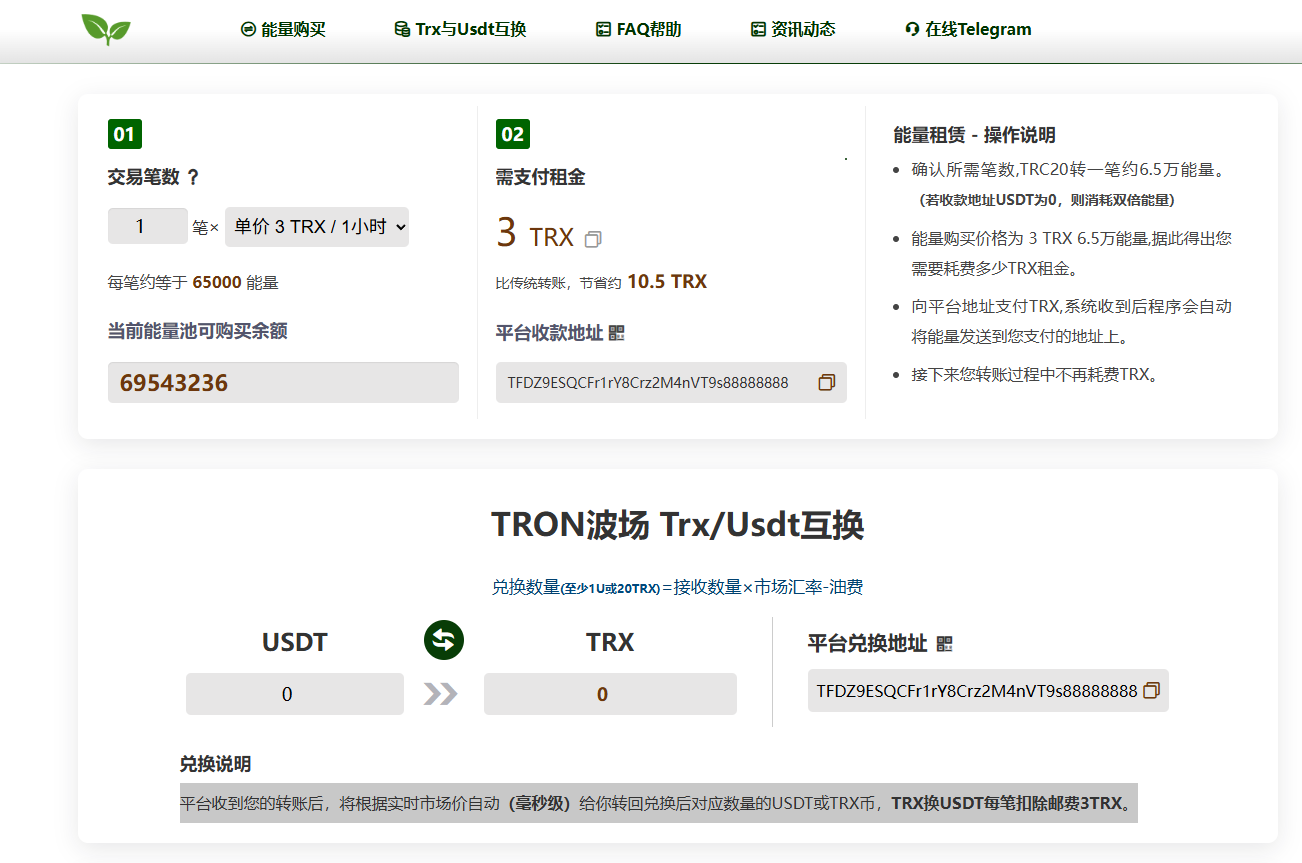Open the 能量购买 menu item
The image size is (1302, 863).
[283, 29]
